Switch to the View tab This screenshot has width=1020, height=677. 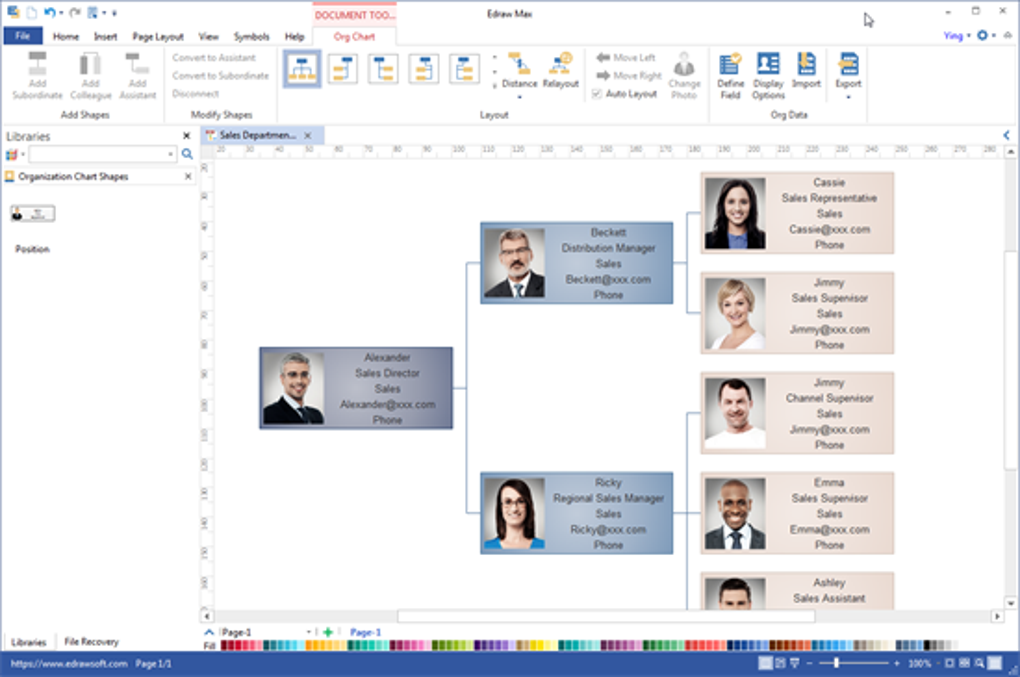coord(208,36)
